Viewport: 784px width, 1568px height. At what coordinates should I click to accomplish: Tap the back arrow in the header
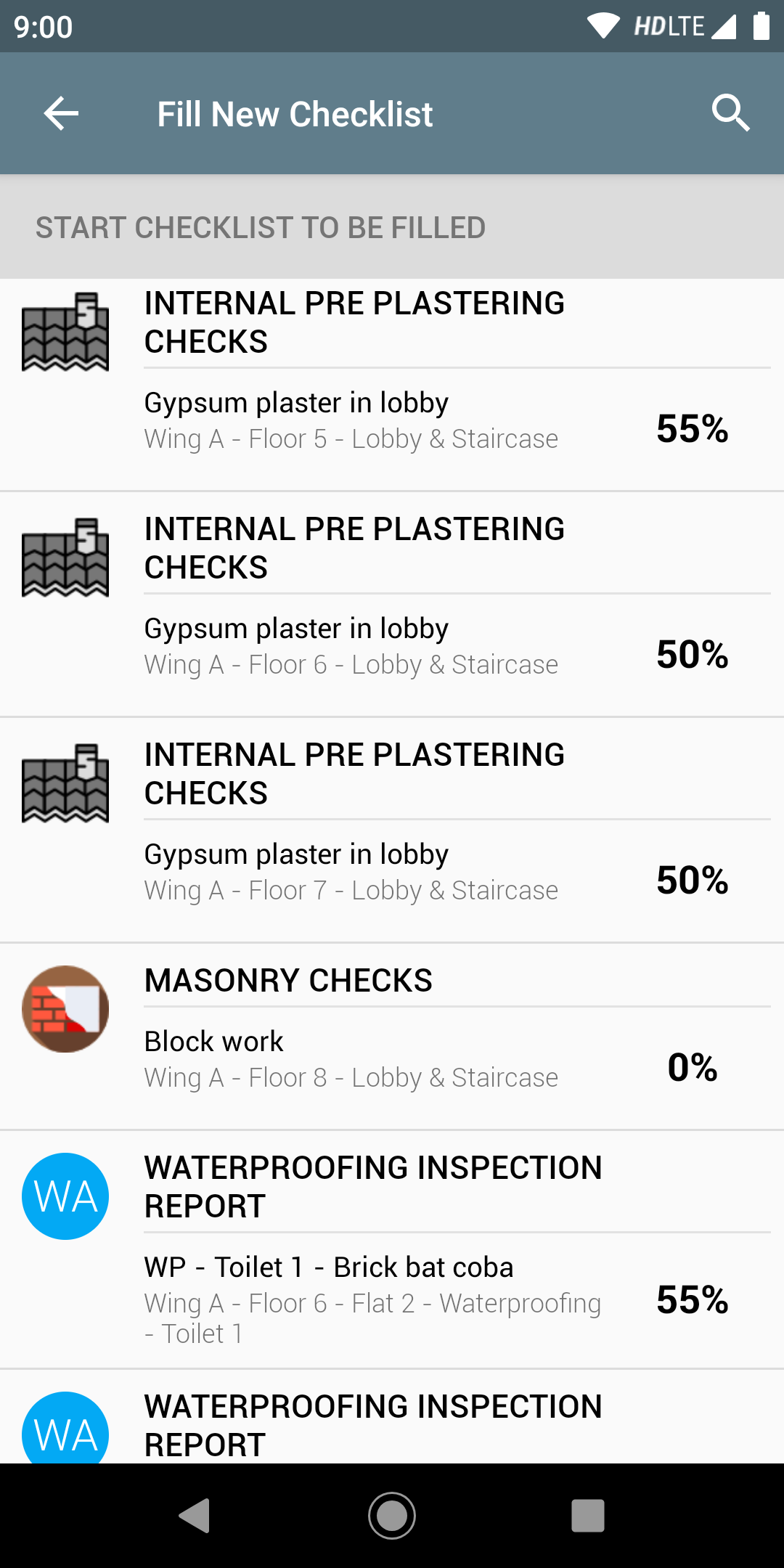point(61,113)
